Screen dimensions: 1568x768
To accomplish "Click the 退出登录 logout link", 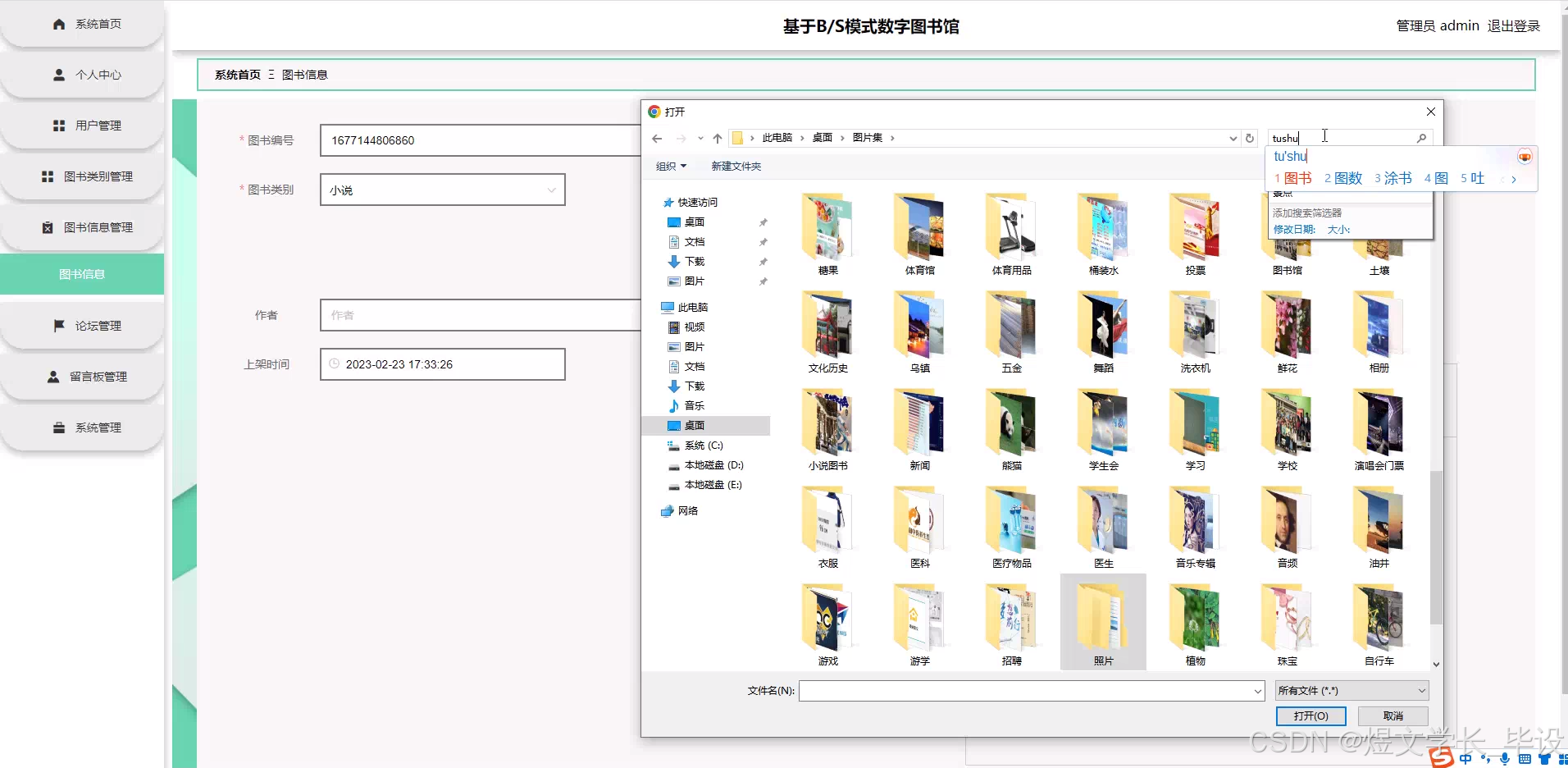I will coord(1514,25).
